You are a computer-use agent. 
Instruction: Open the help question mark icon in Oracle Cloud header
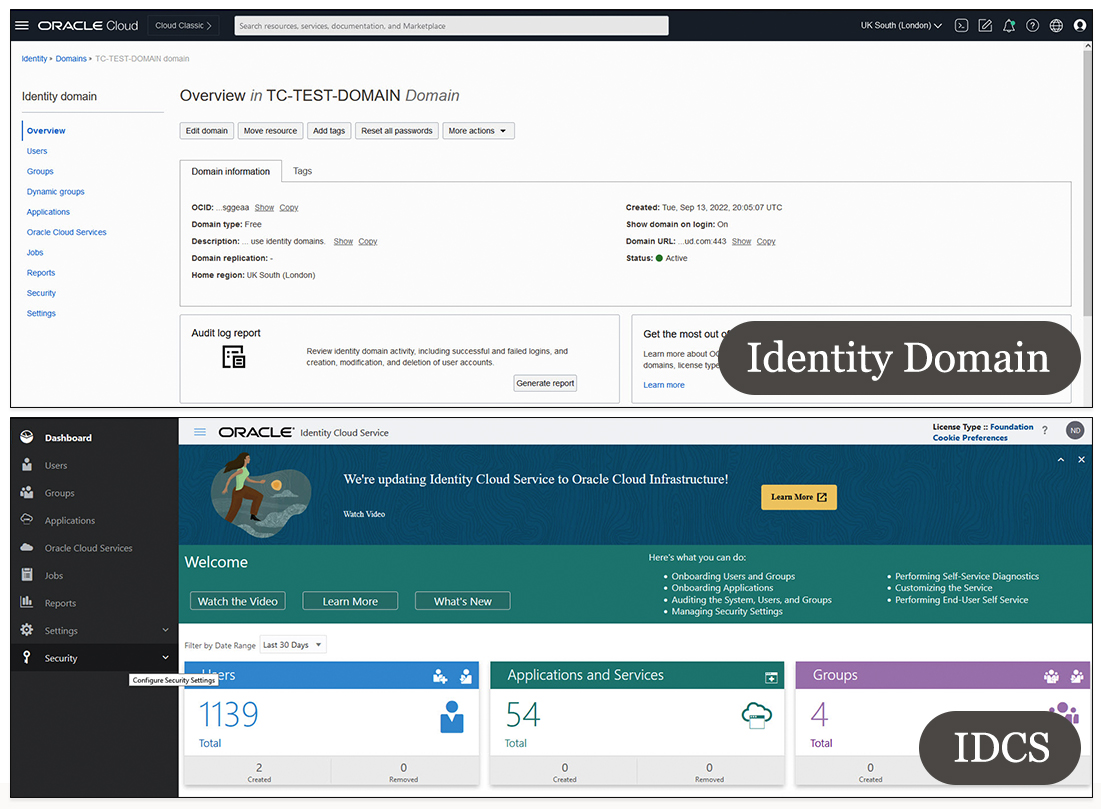[x=1032, y=25]
